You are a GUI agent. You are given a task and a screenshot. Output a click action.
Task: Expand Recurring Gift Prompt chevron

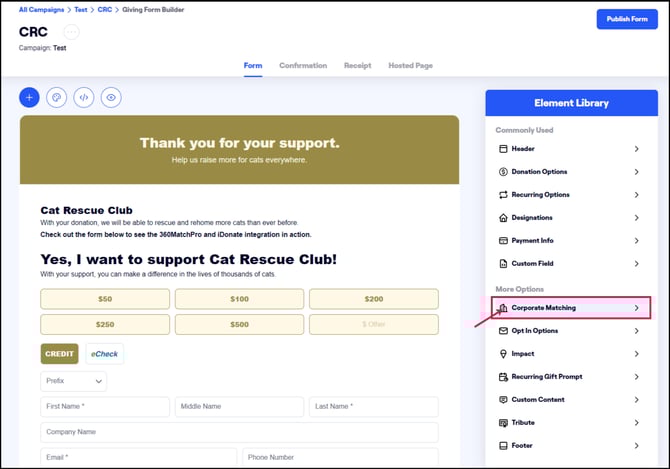coord(636,377)
